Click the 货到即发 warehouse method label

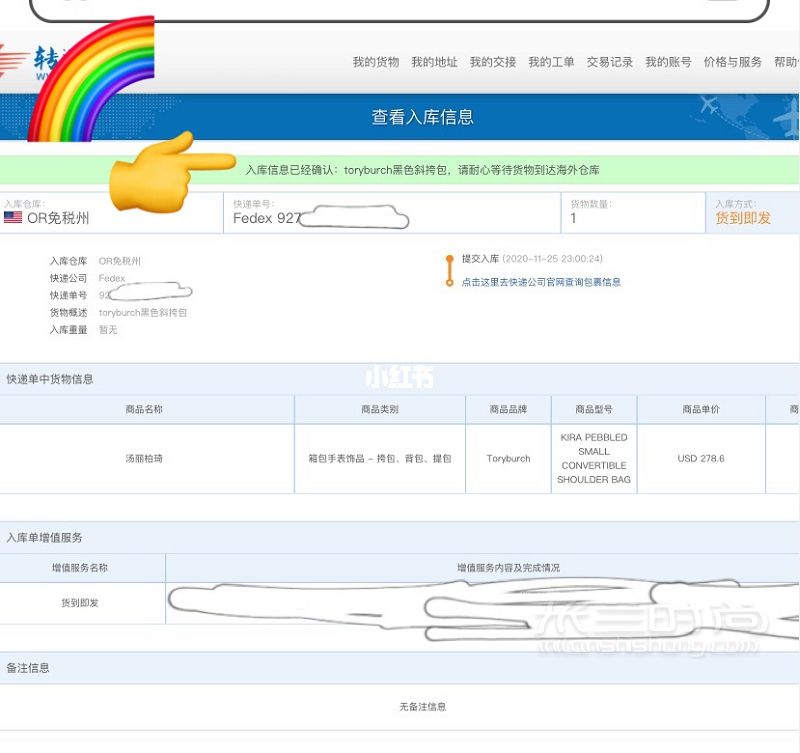(x=743, y=218)
